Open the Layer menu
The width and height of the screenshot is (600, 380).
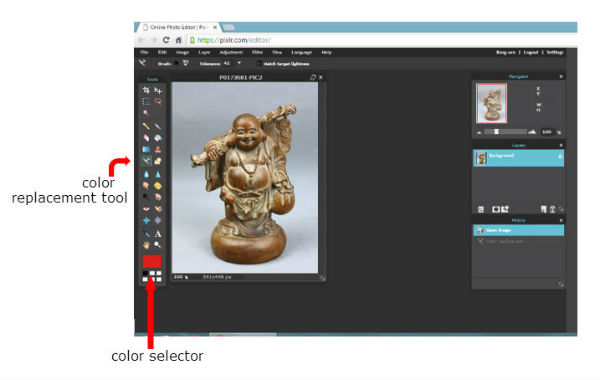(204, 52)
